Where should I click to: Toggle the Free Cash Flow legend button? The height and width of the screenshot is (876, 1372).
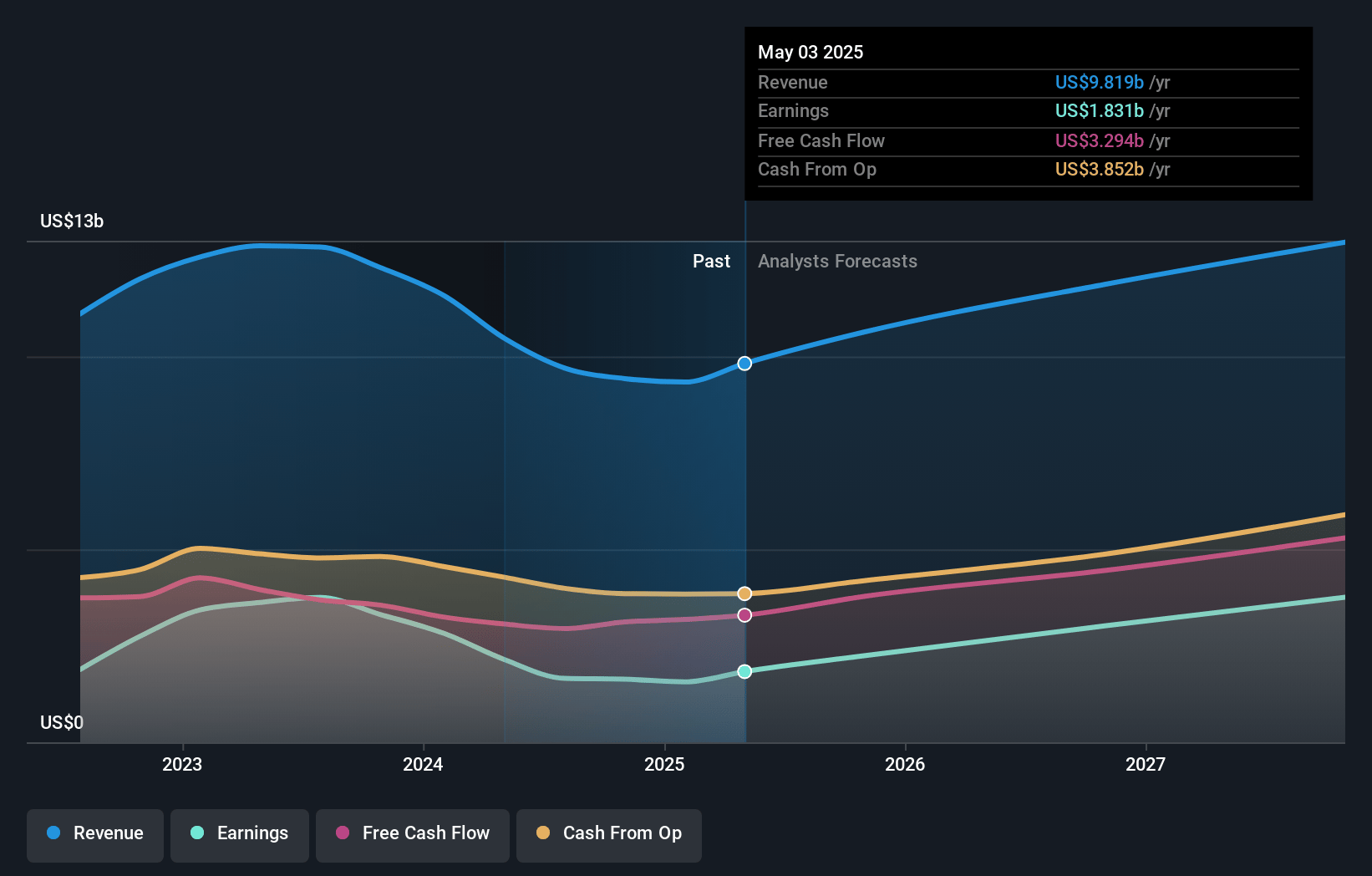pyautogui.click(x=413, y=835)
